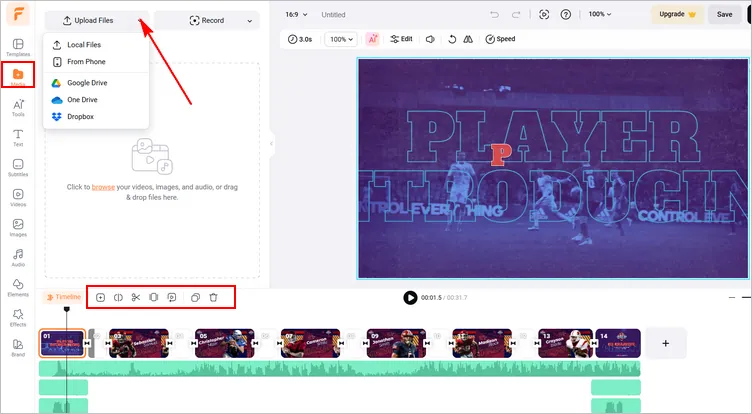Open the Templates sidebar panel
This screenshot has width=752, height=414.
tap(18, 47)
